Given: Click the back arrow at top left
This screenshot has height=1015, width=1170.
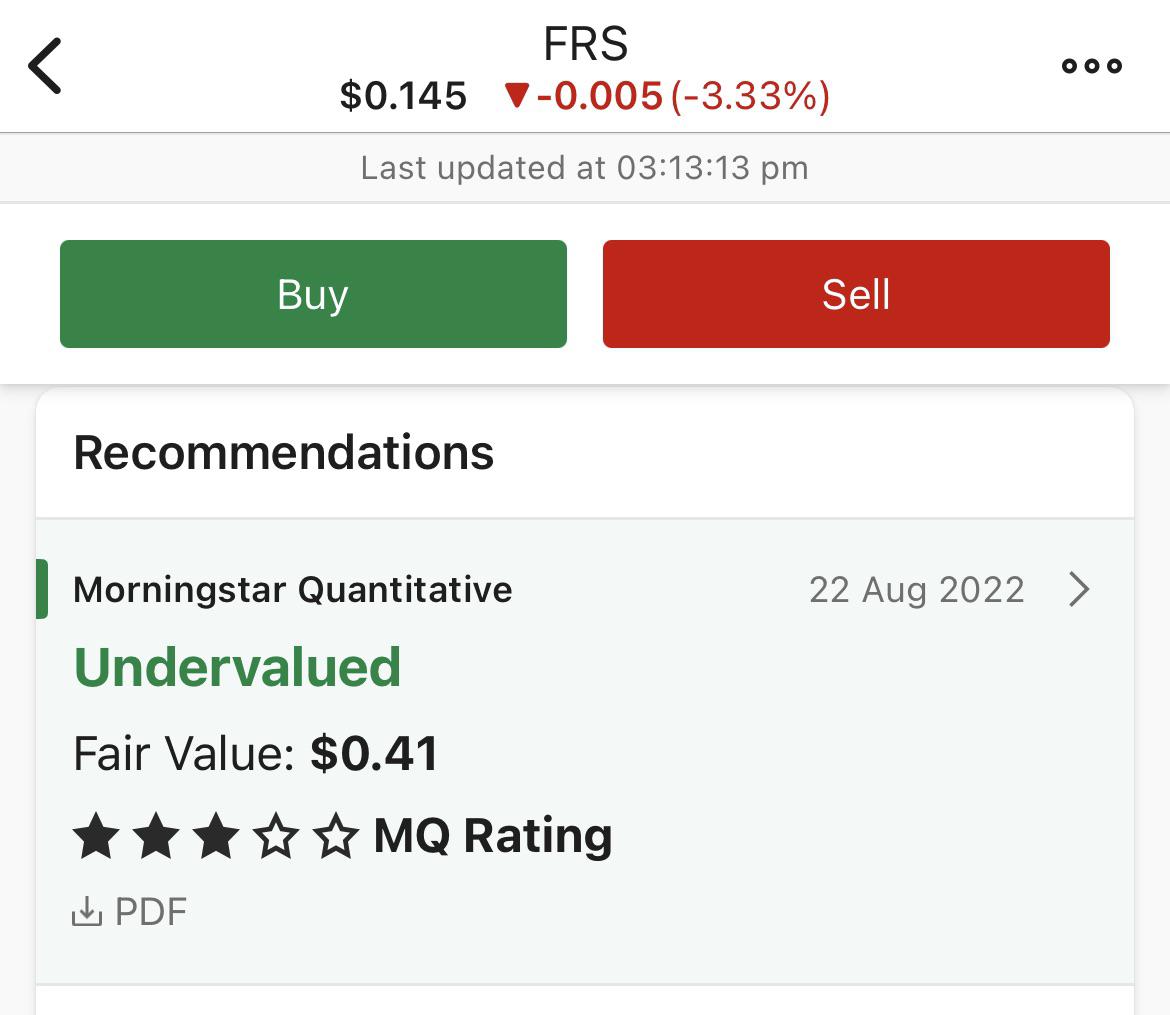Looking at the screenshot, I should pyautogui.click(x=46, y=66).
